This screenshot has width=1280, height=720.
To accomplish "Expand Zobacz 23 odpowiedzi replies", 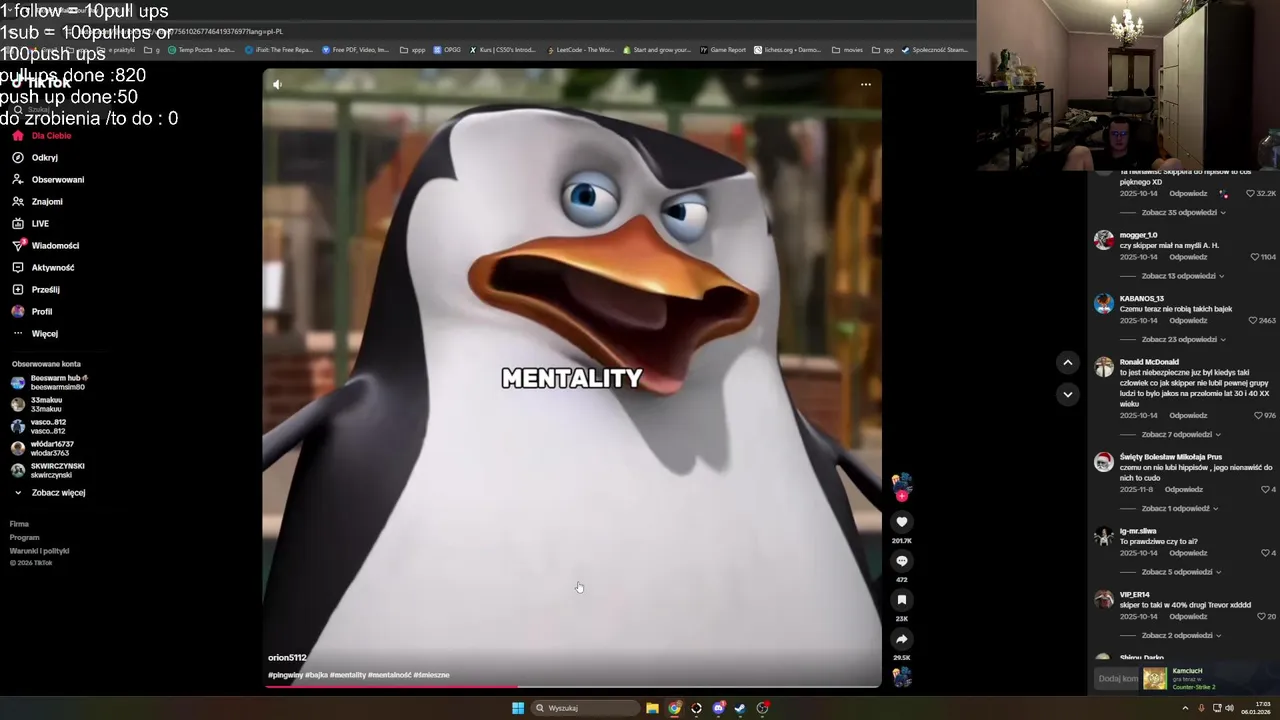I will pyautogui.click(x=1183, y=339).
